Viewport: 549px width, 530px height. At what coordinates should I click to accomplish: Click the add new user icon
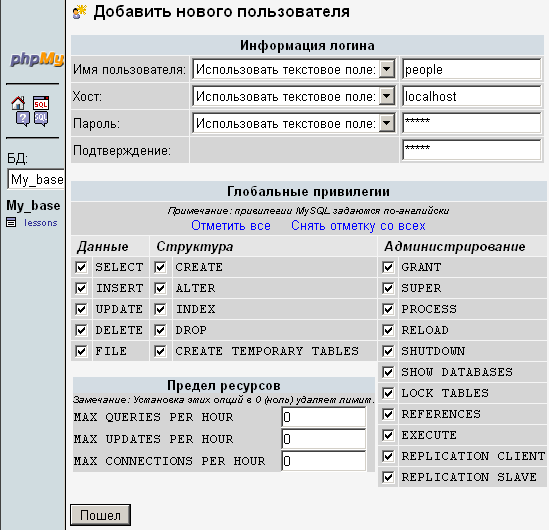pyautogui.click(x=79, y=12)
